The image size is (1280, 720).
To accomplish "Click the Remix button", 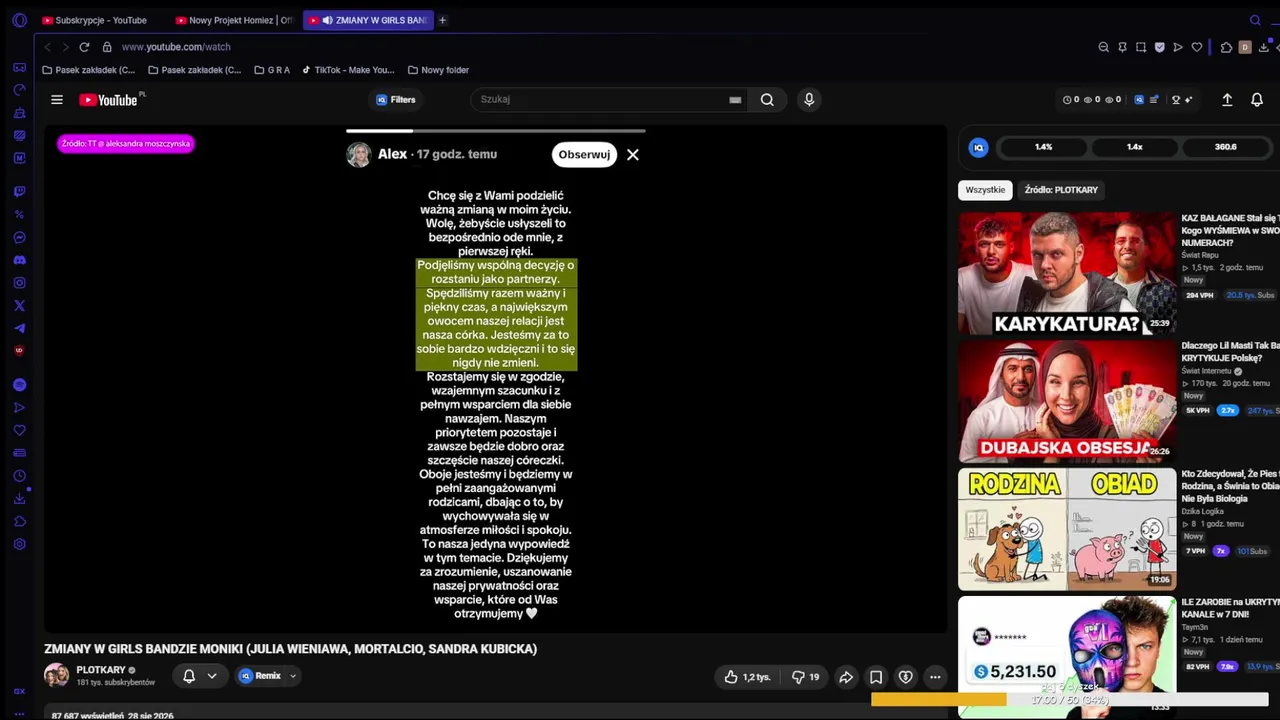I will (260, 676).
